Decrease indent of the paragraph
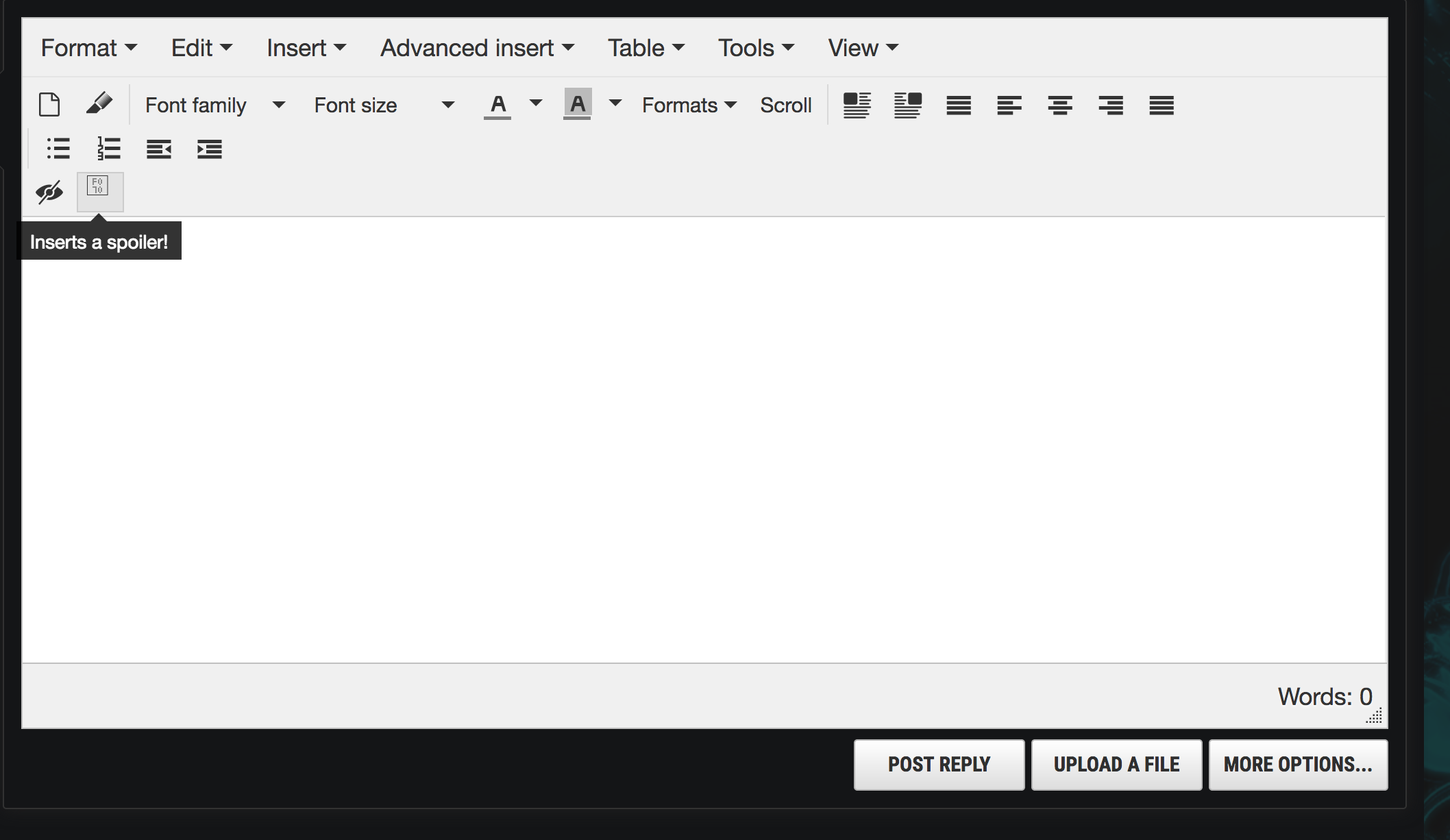This screenshot has width=1450, height=840. (158, 149)
